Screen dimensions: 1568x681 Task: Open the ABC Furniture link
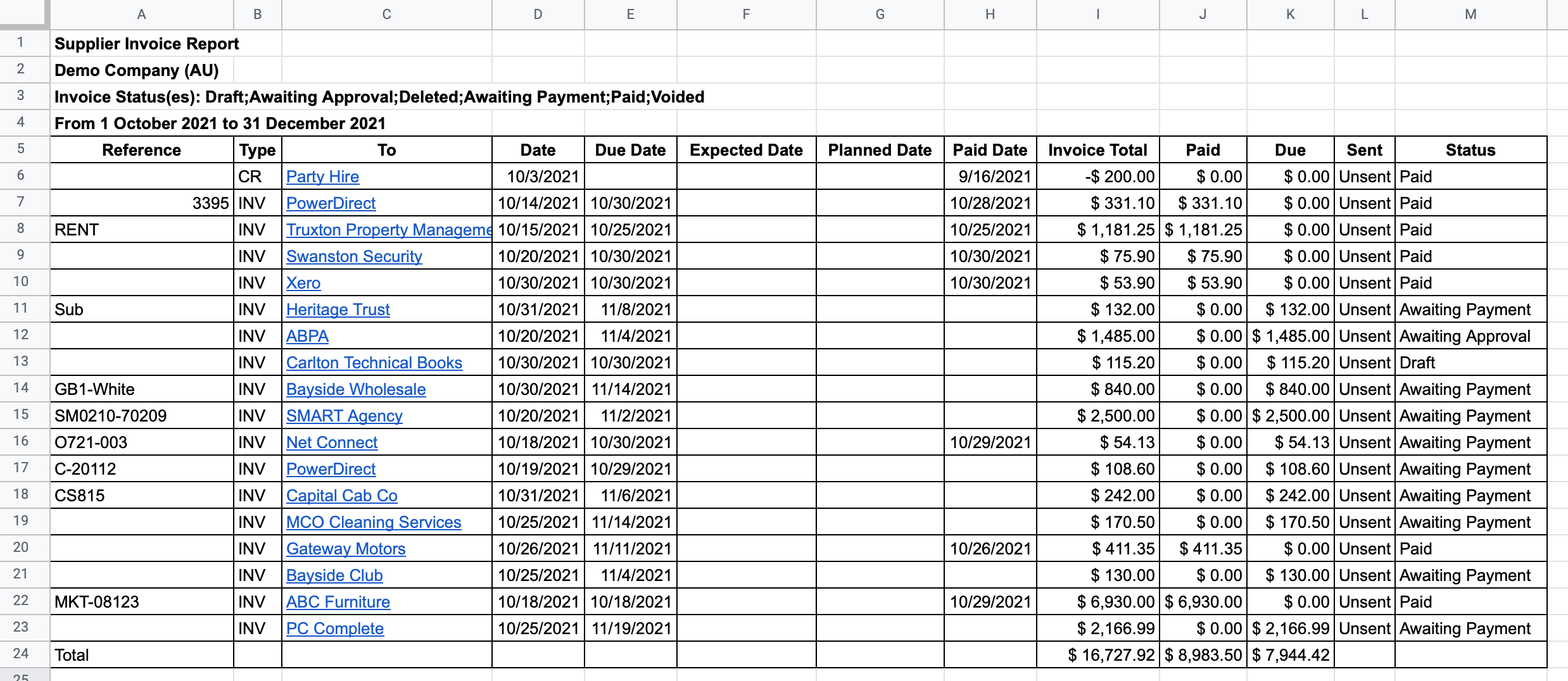[338, 602]
